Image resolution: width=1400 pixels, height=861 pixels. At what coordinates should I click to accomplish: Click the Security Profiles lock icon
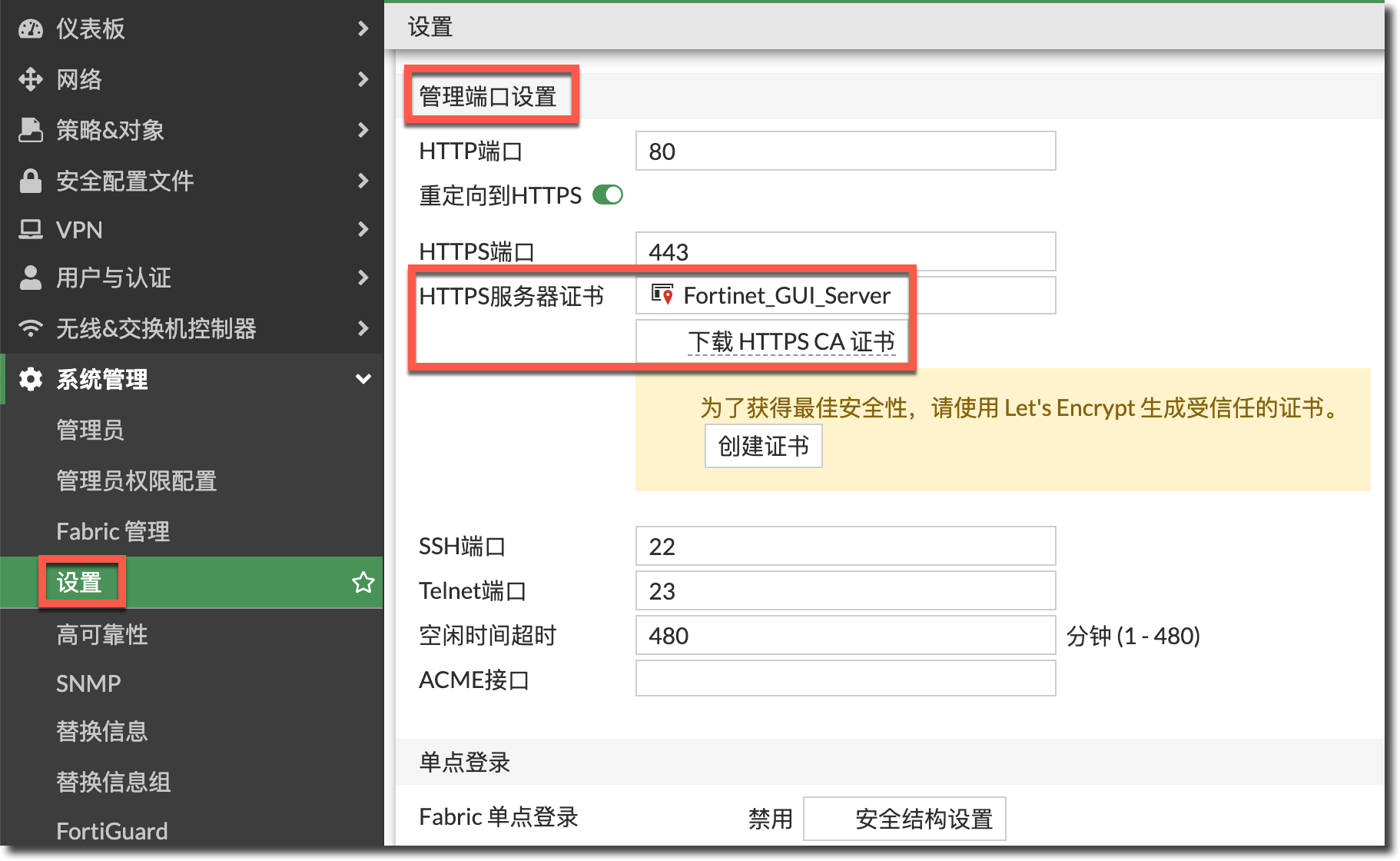coord(31,181)
